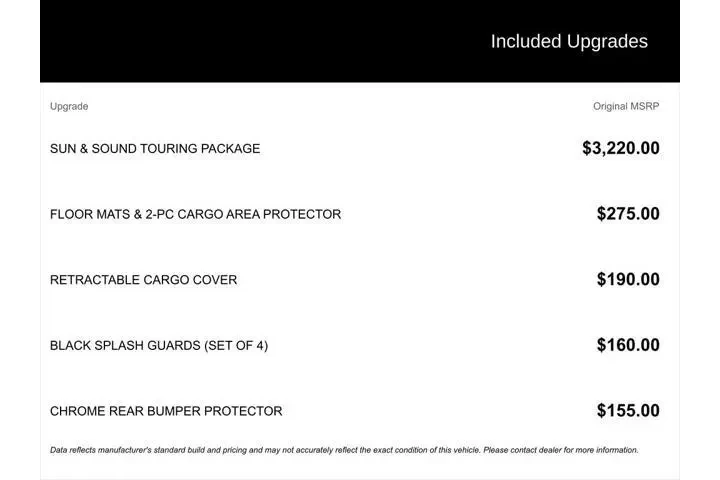Viewport: 720px width, 480px height.
Task: Click the black header banner background
Action: click(250, 42)
